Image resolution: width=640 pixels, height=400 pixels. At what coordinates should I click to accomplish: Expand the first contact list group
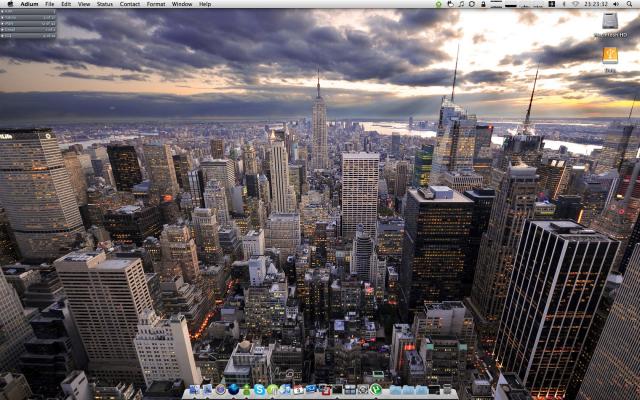(28, 12)
